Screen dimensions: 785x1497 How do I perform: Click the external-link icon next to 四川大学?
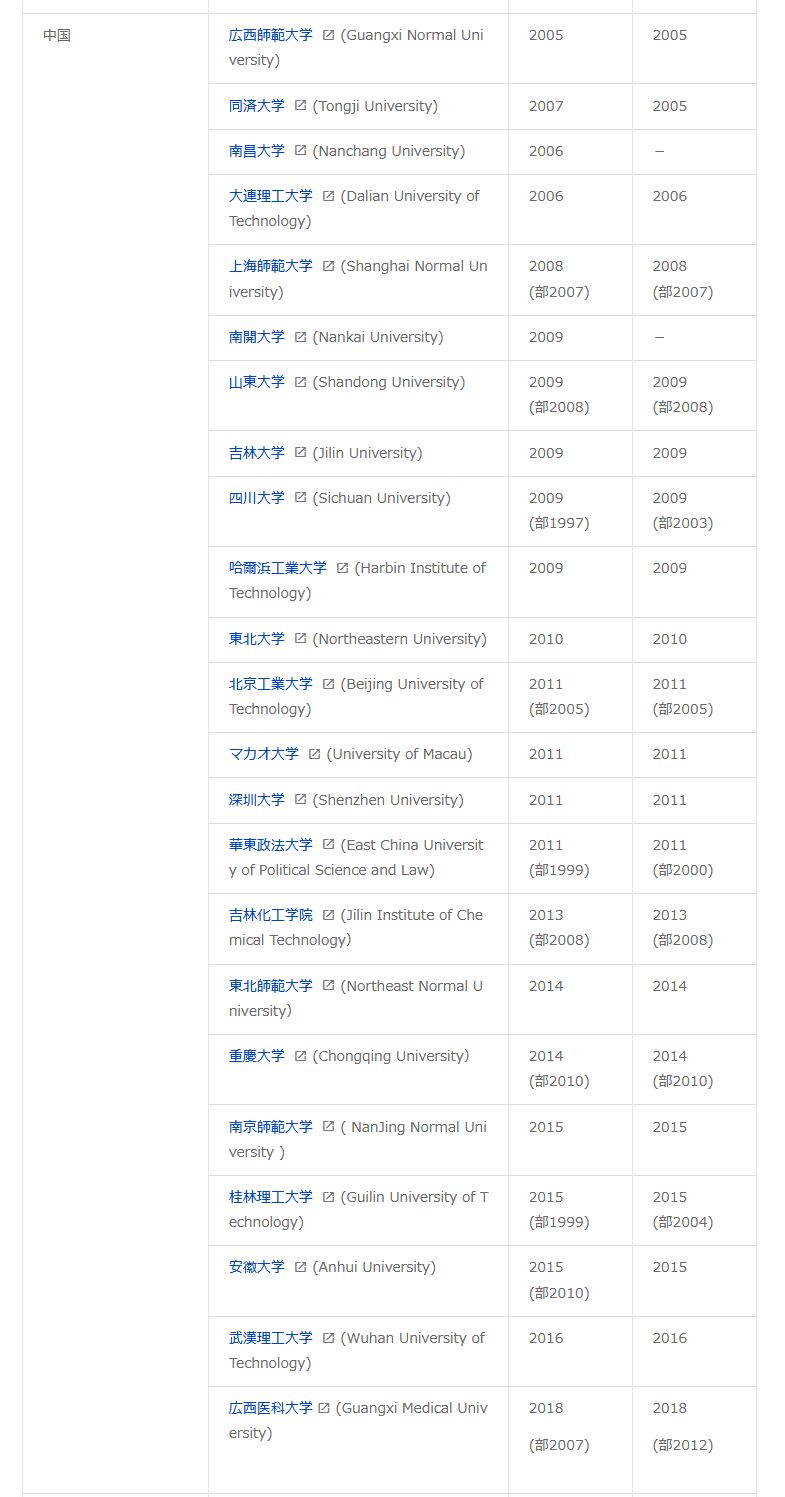tap(300, 498)
